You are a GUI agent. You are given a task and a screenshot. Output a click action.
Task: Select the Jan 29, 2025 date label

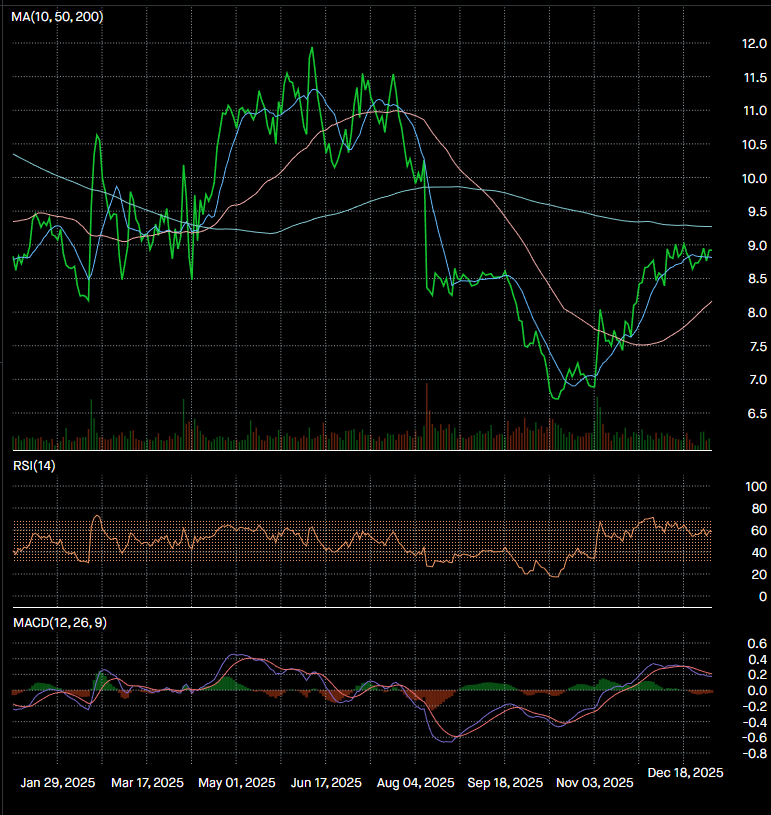pyautogui.click(x=58, y=783)
